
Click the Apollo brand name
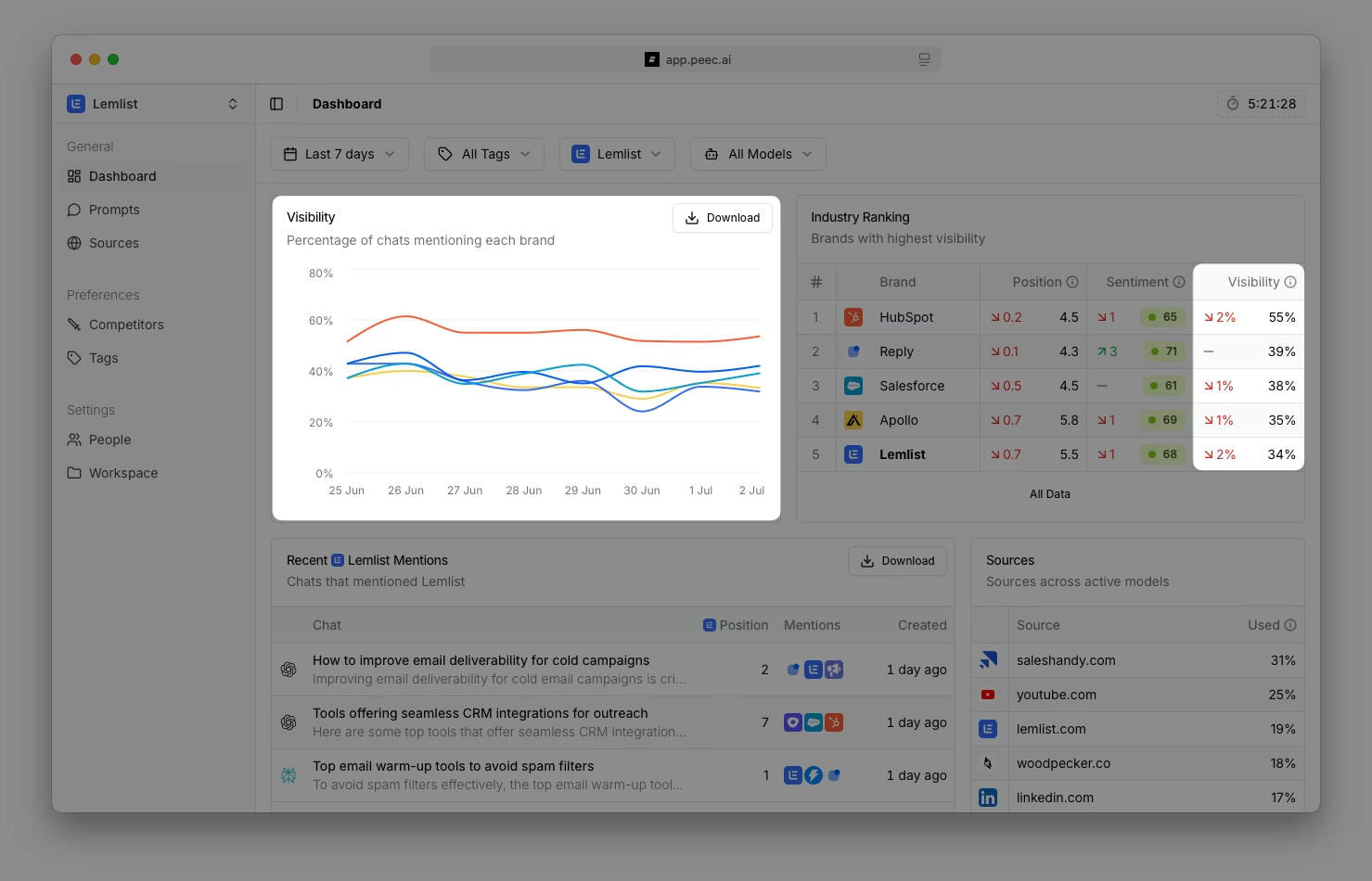pyautogui.click(x=899, y=420)
